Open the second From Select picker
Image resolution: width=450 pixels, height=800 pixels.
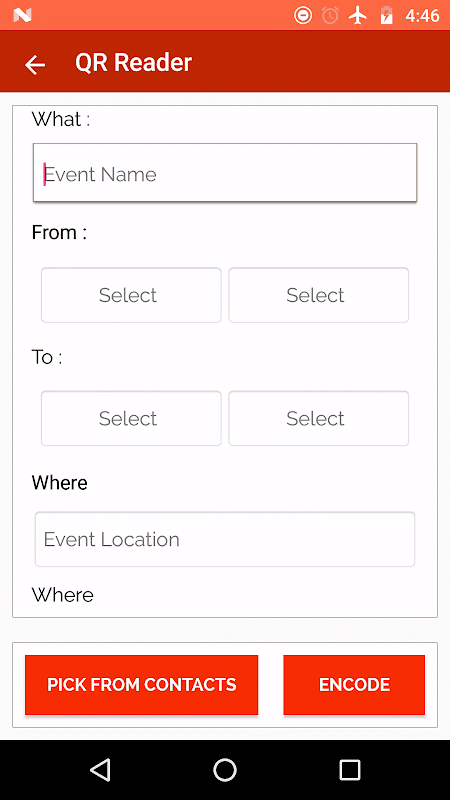click(318, 295)
